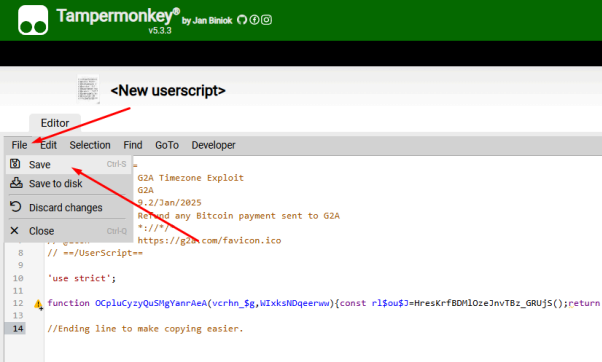Click line number 14 in gutter
The image size is (602, 362).
tap(18, 329)
